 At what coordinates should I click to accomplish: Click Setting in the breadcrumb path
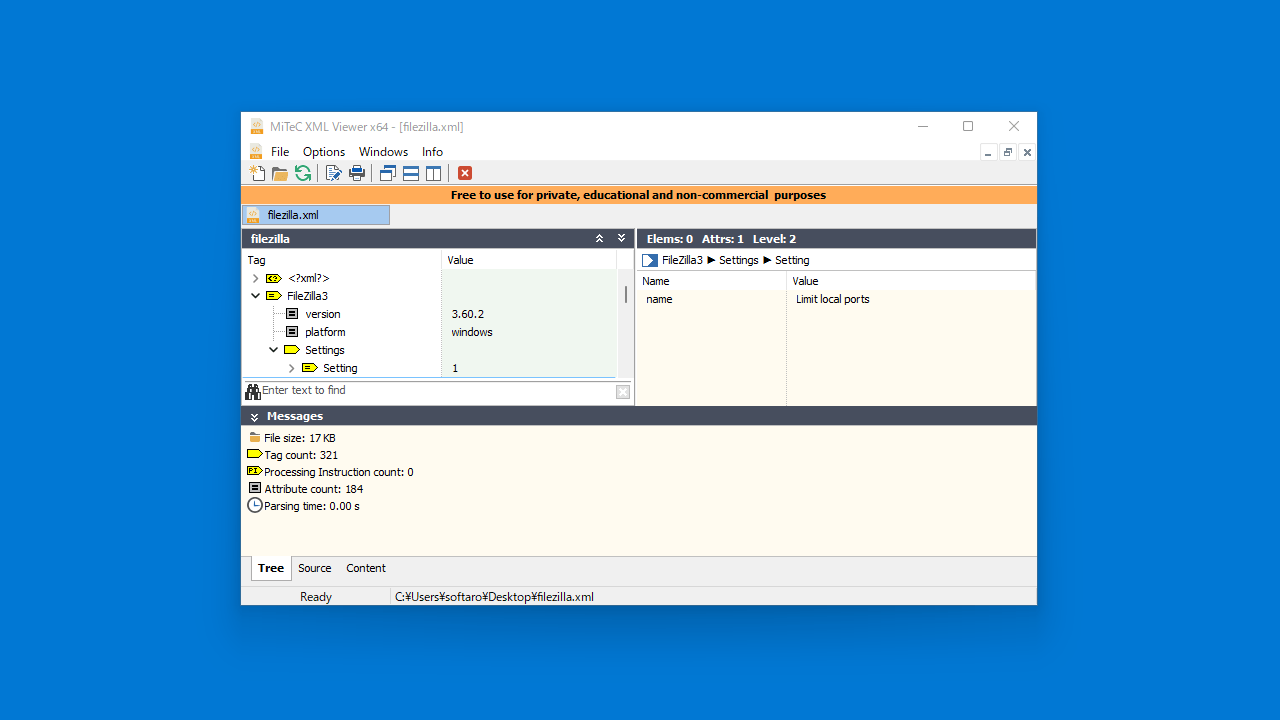[x=792, y=260]
